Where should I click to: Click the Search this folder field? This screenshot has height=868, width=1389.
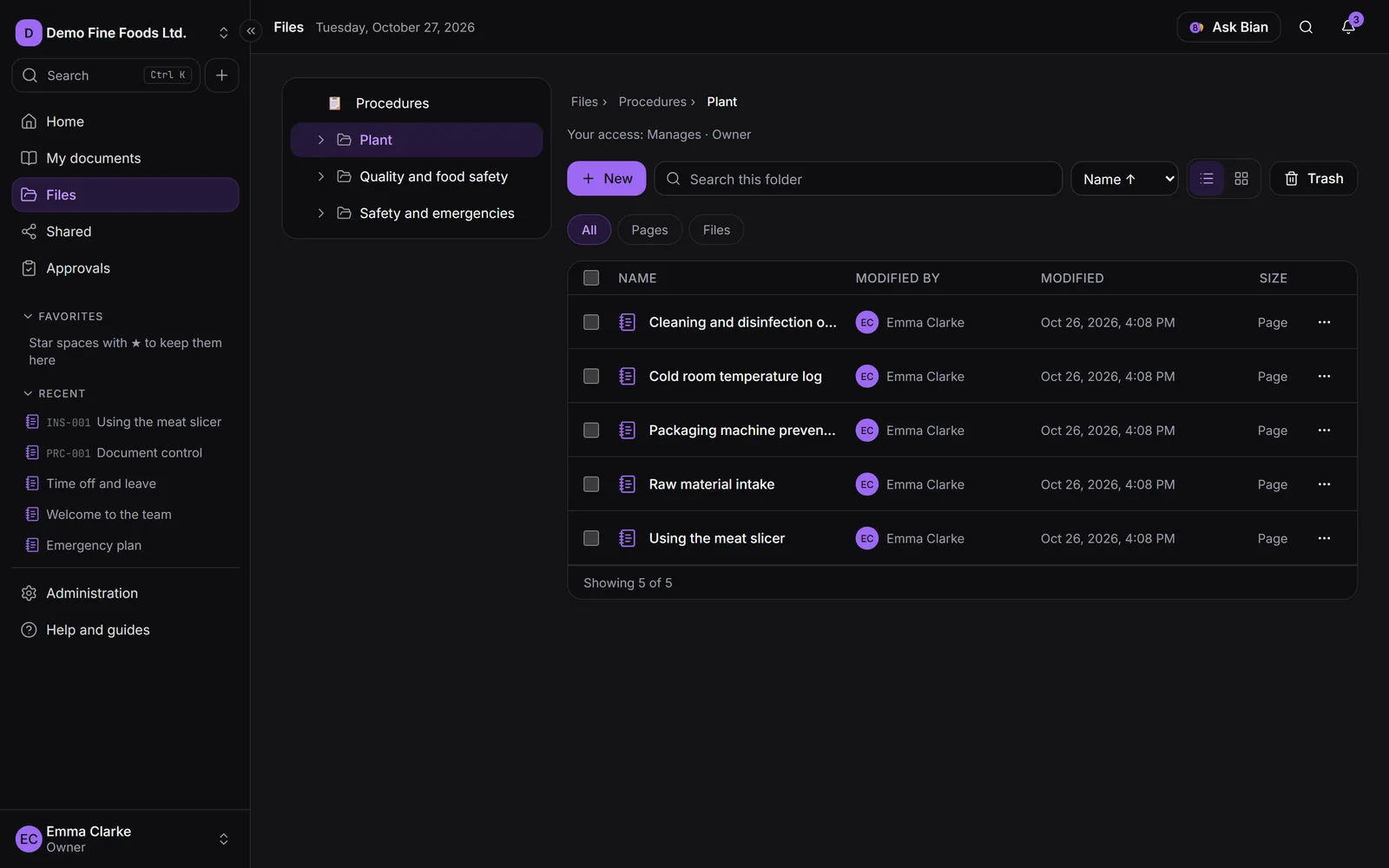coord(859,179)
